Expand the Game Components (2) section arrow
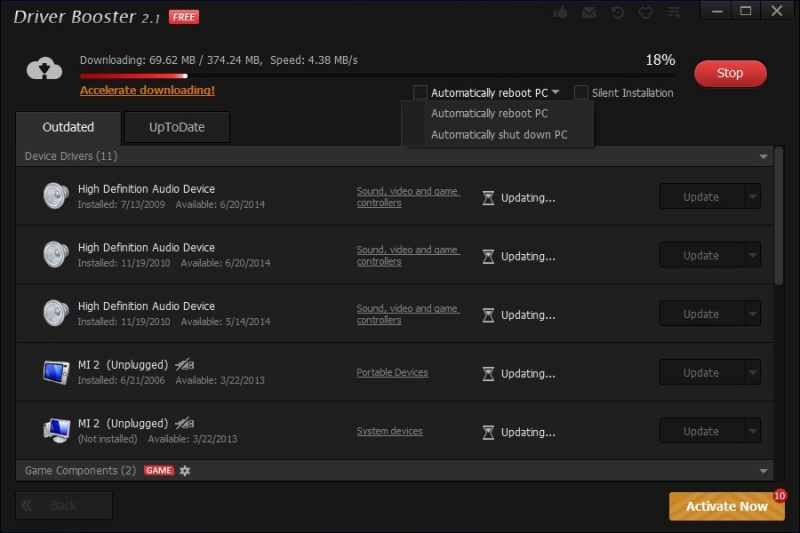800x533 pixels. 763,471
